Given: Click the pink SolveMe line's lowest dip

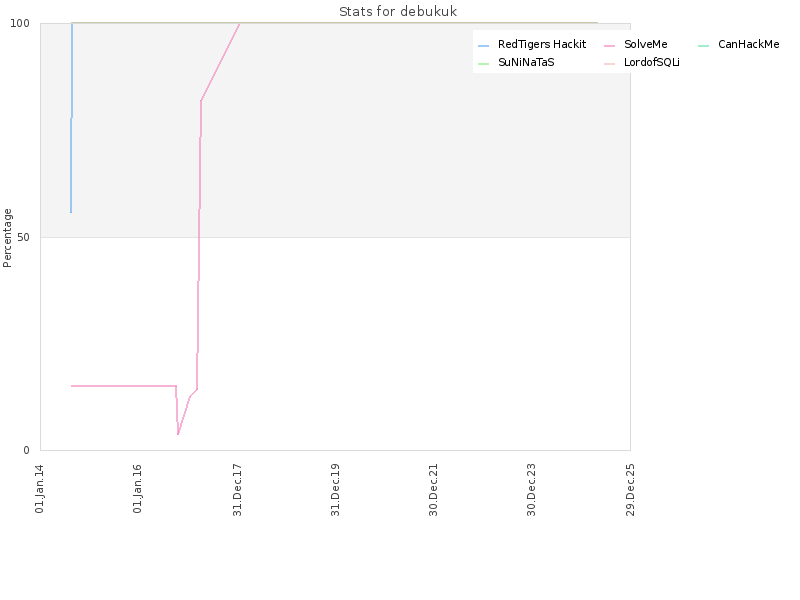Looking at the screenshot, I should pos(178,434).
